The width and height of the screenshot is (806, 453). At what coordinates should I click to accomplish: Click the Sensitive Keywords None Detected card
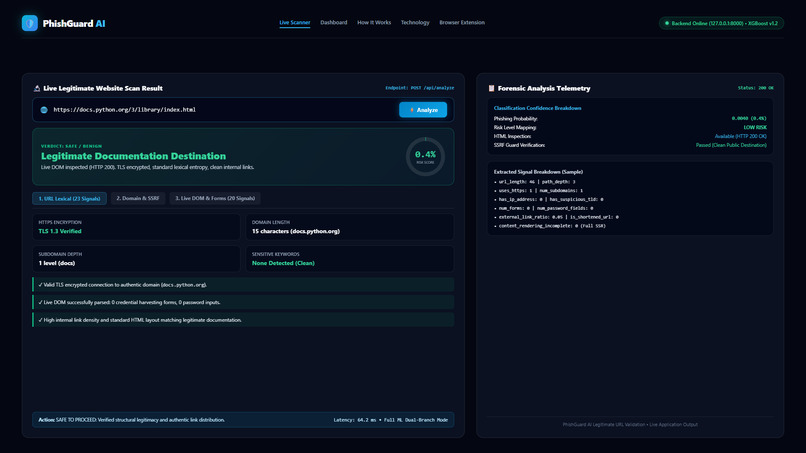click(350, 259)
